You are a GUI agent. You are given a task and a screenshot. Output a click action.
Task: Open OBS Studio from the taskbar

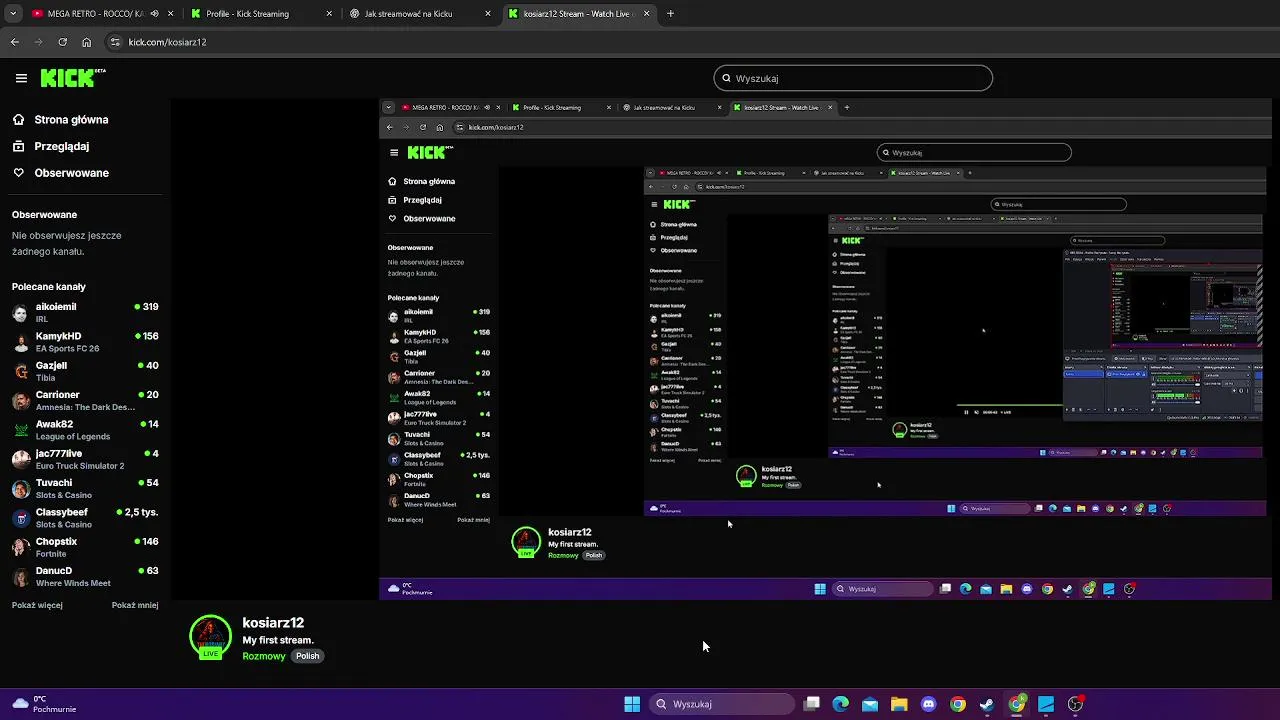pyautogui.click(x=1075, y=704)
